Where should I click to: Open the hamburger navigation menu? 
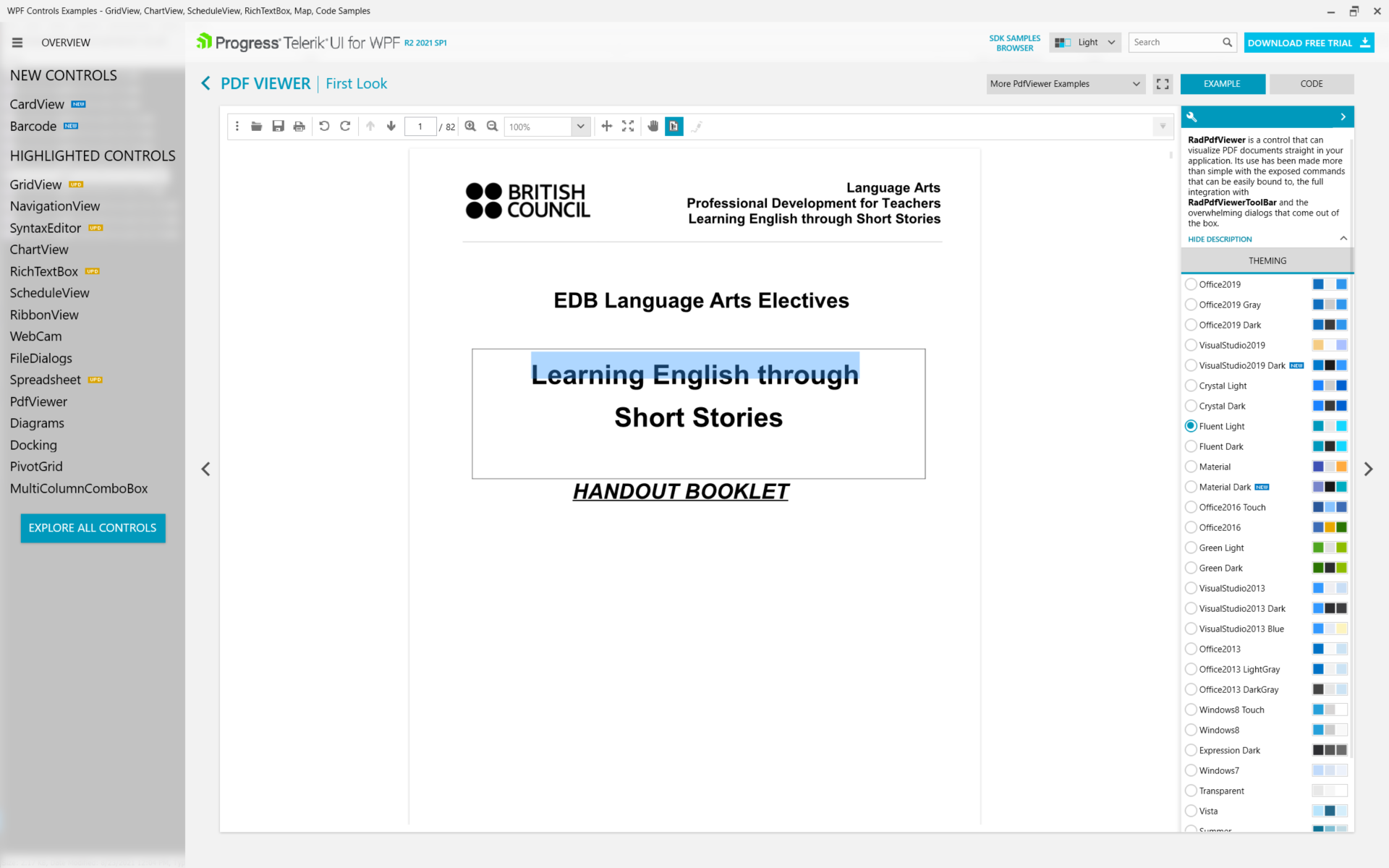point(17,43)
